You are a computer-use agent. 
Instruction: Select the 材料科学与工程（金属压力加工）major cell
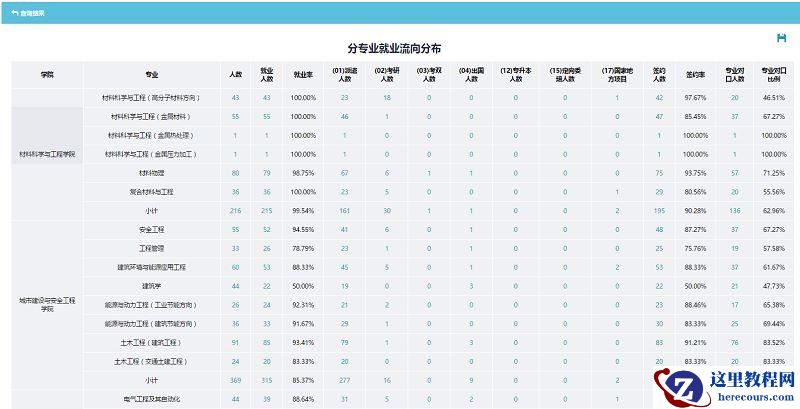[x=152, y=155]
